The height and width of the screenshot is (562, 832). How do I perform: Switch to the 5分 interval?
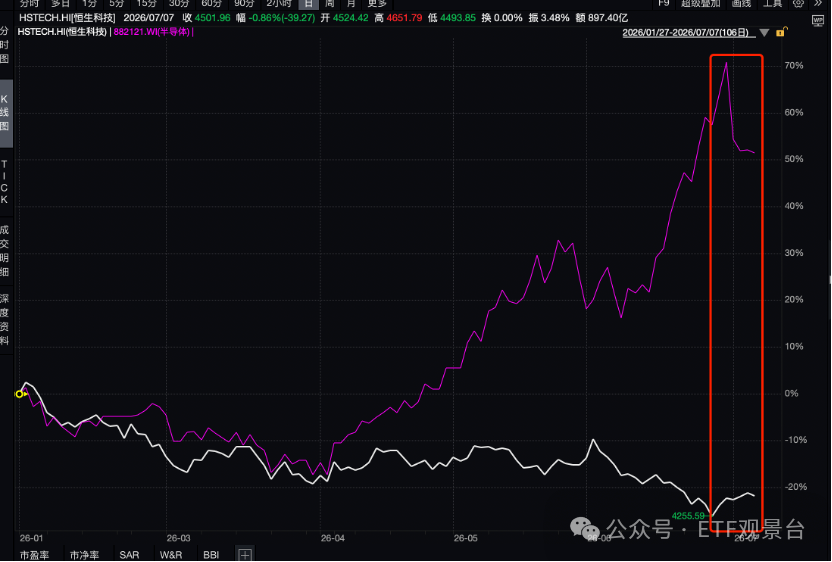tap(116, 4)
